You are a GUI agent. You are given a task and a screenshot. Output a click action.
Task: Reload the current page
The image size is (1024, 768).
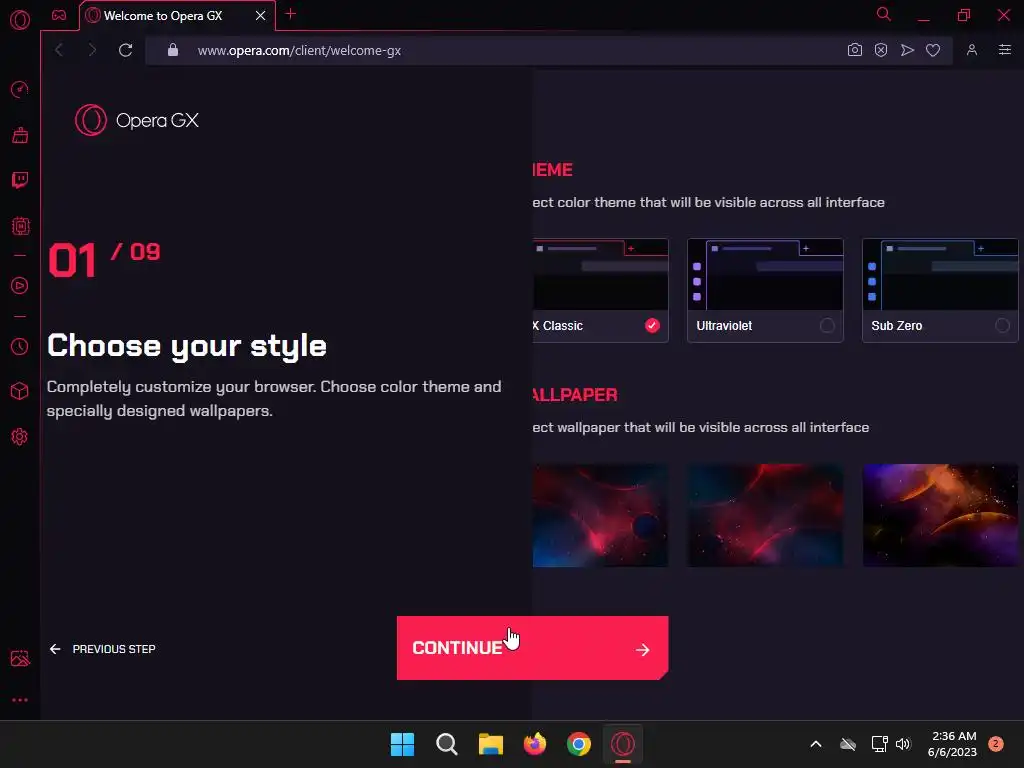(x=125, y=50)
